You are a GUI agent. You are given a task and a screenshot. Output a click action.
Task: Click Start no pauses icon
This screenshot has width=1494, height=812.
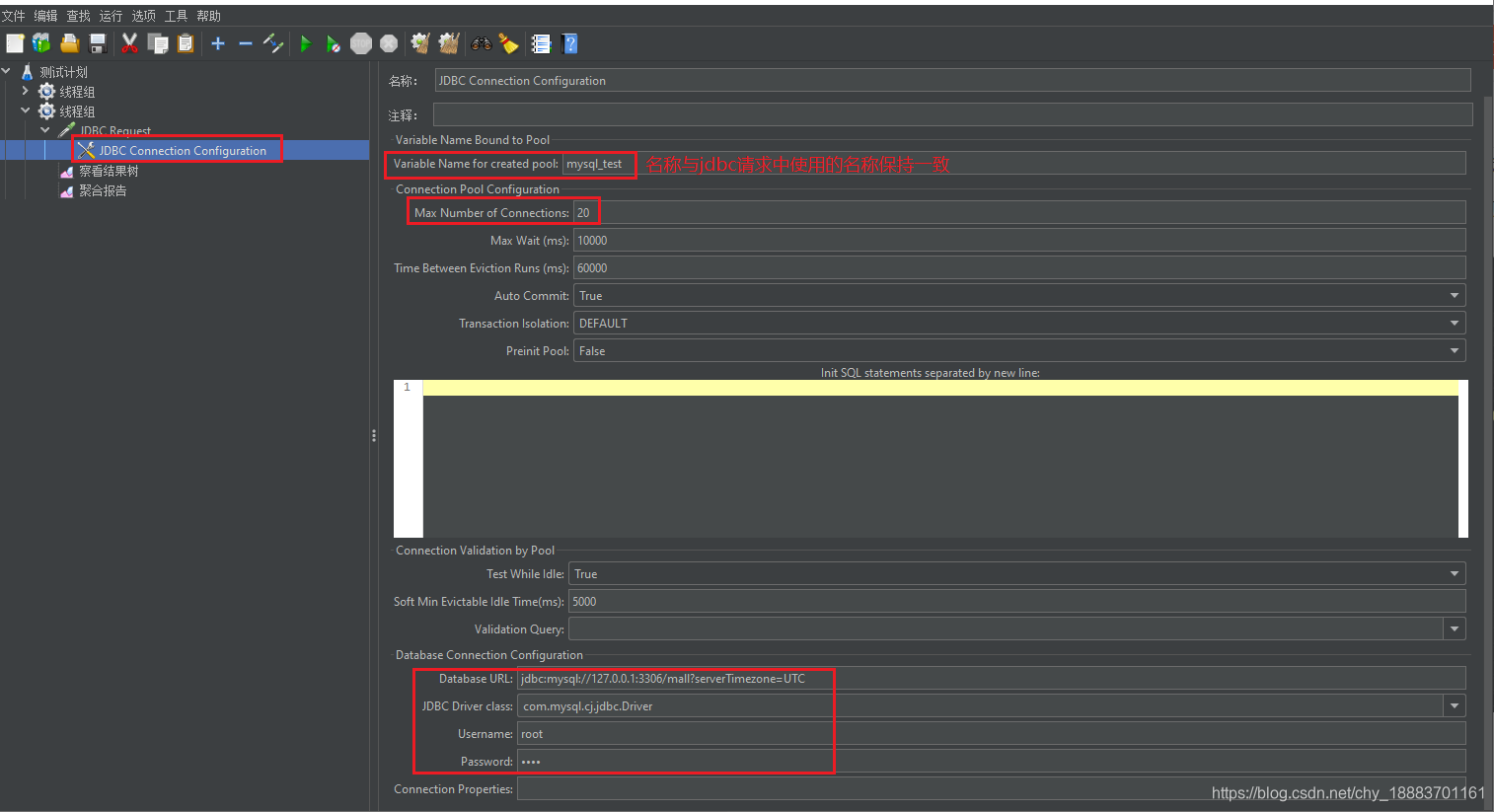coord(334,43)
